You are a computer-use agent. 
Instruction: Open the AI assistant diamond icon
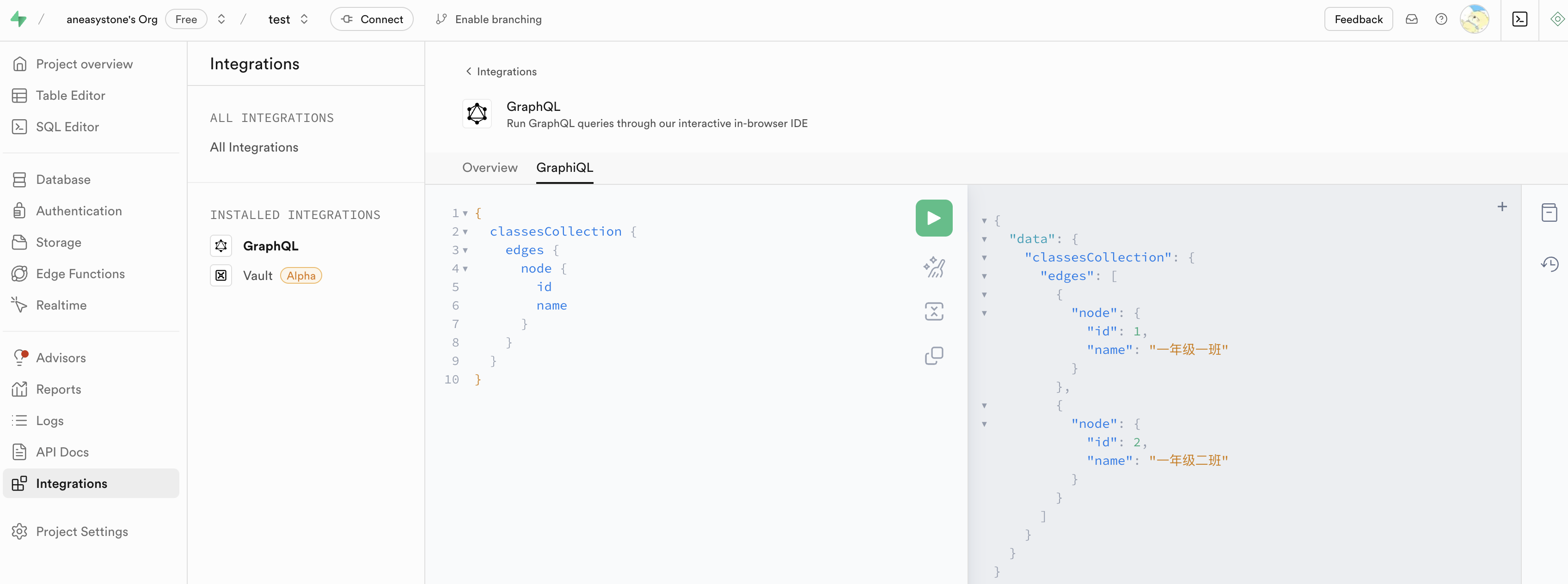coord(1557,19)
